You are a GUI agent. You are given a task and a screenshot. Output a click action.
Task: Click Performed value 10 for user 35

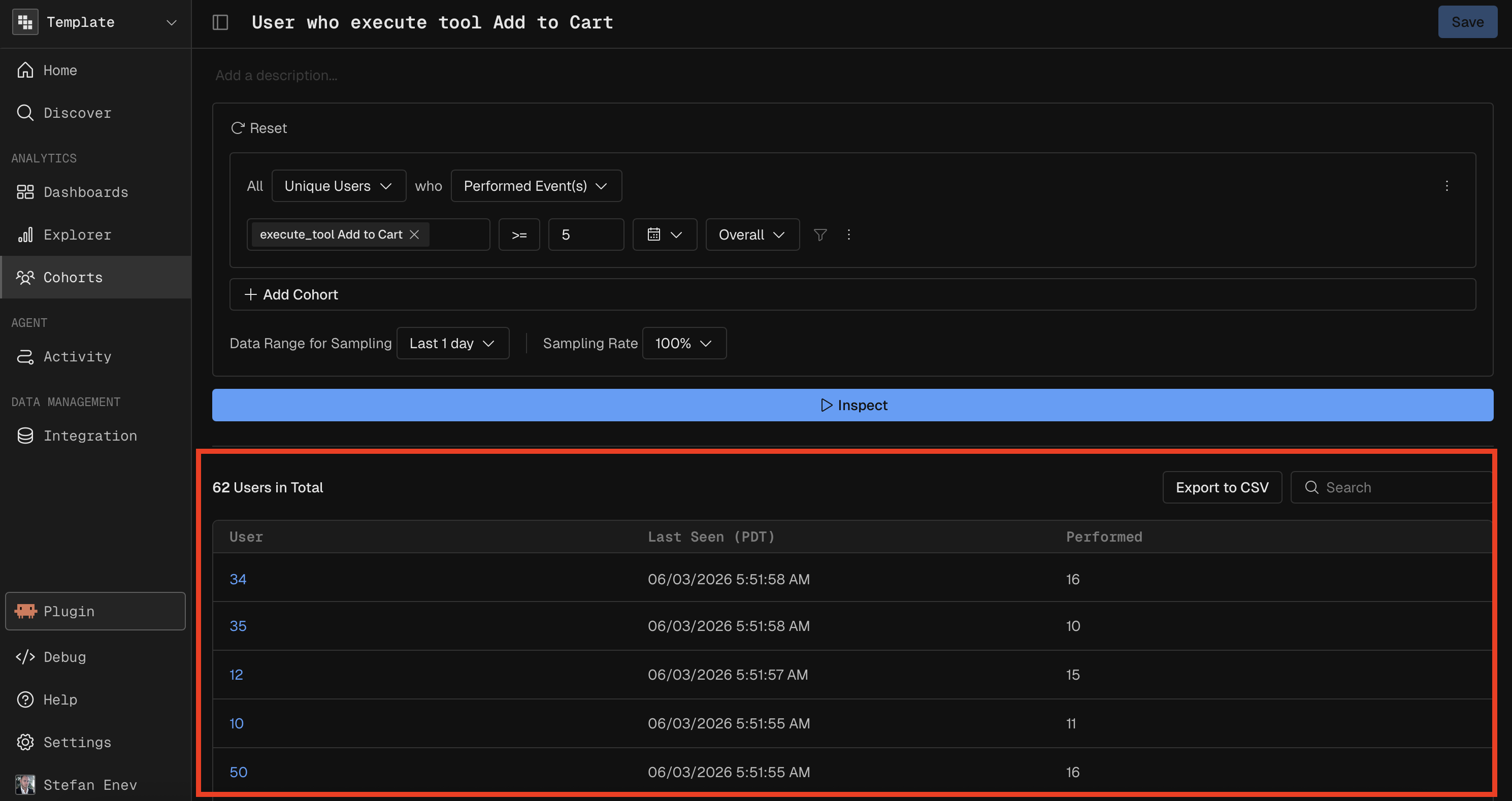pyautogui.click(x=1072, y=625)
